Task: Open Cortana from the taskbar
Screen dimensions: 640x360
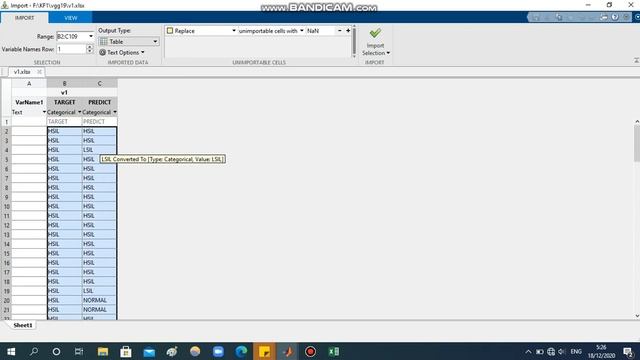Action: pos(56,351)
